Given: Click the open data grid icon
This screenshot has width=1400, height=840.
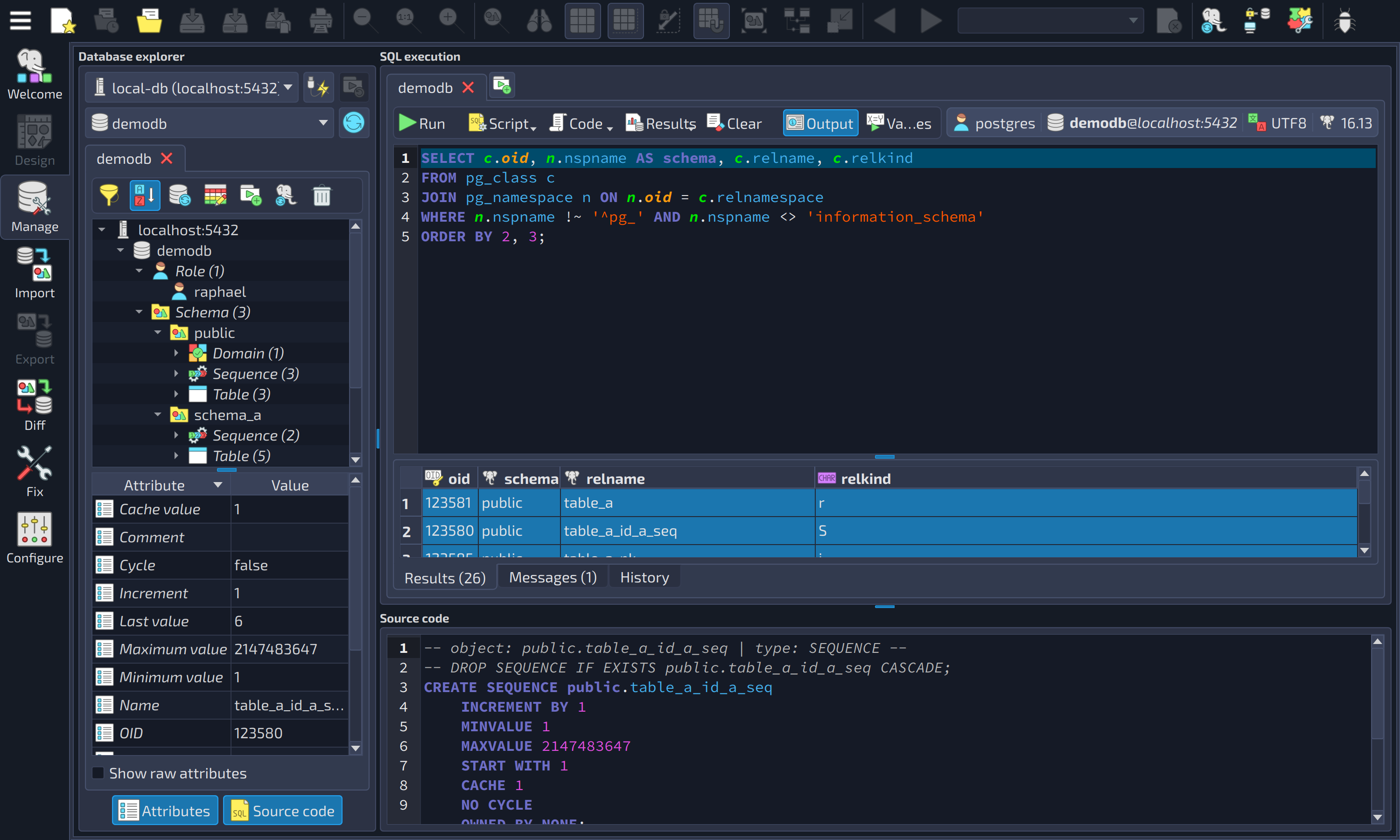Looking at the screenshot, I should (x=215, y=196).
